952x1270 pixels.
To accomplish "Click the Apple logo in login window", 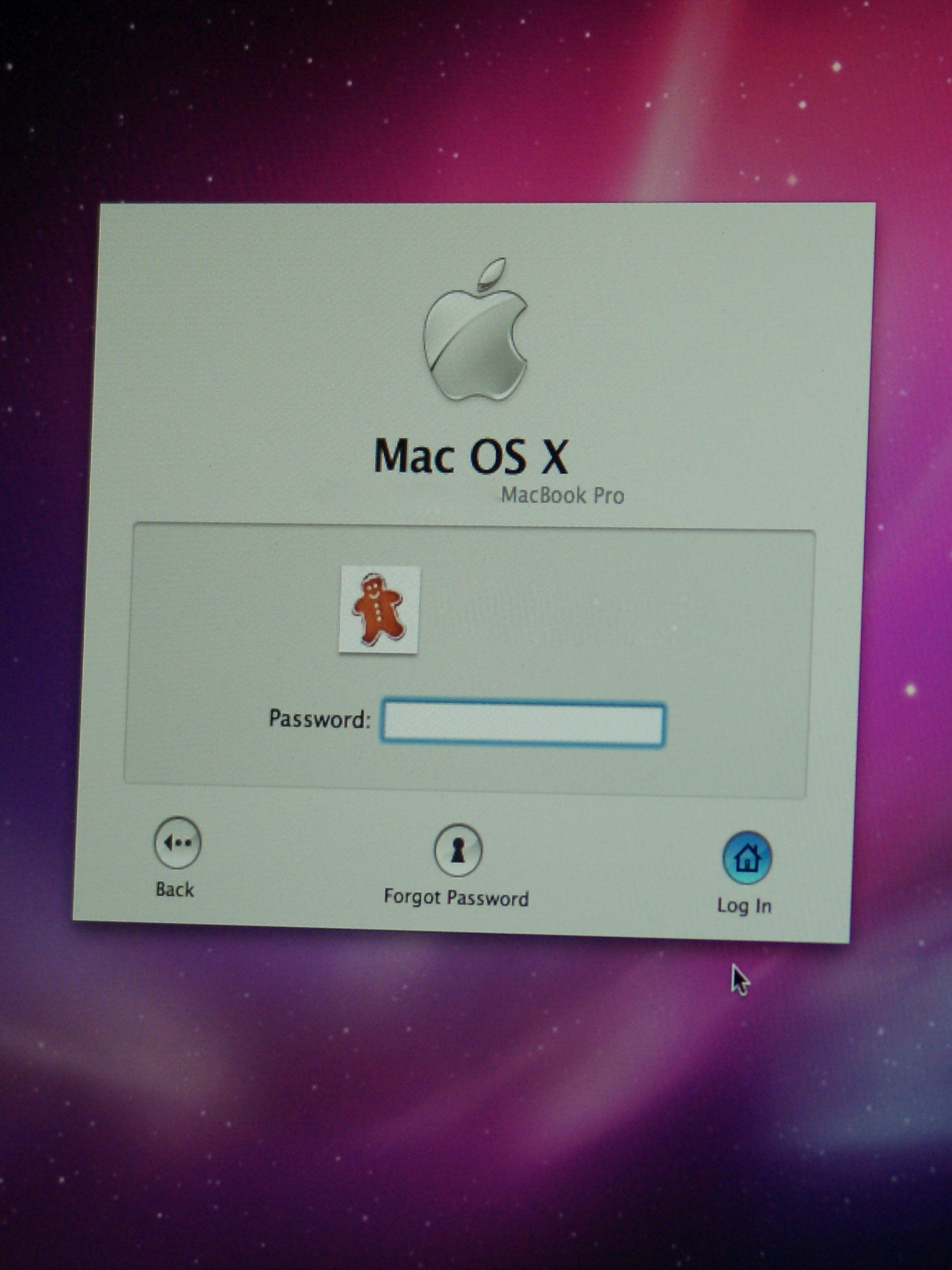I will tap(476, 330).
